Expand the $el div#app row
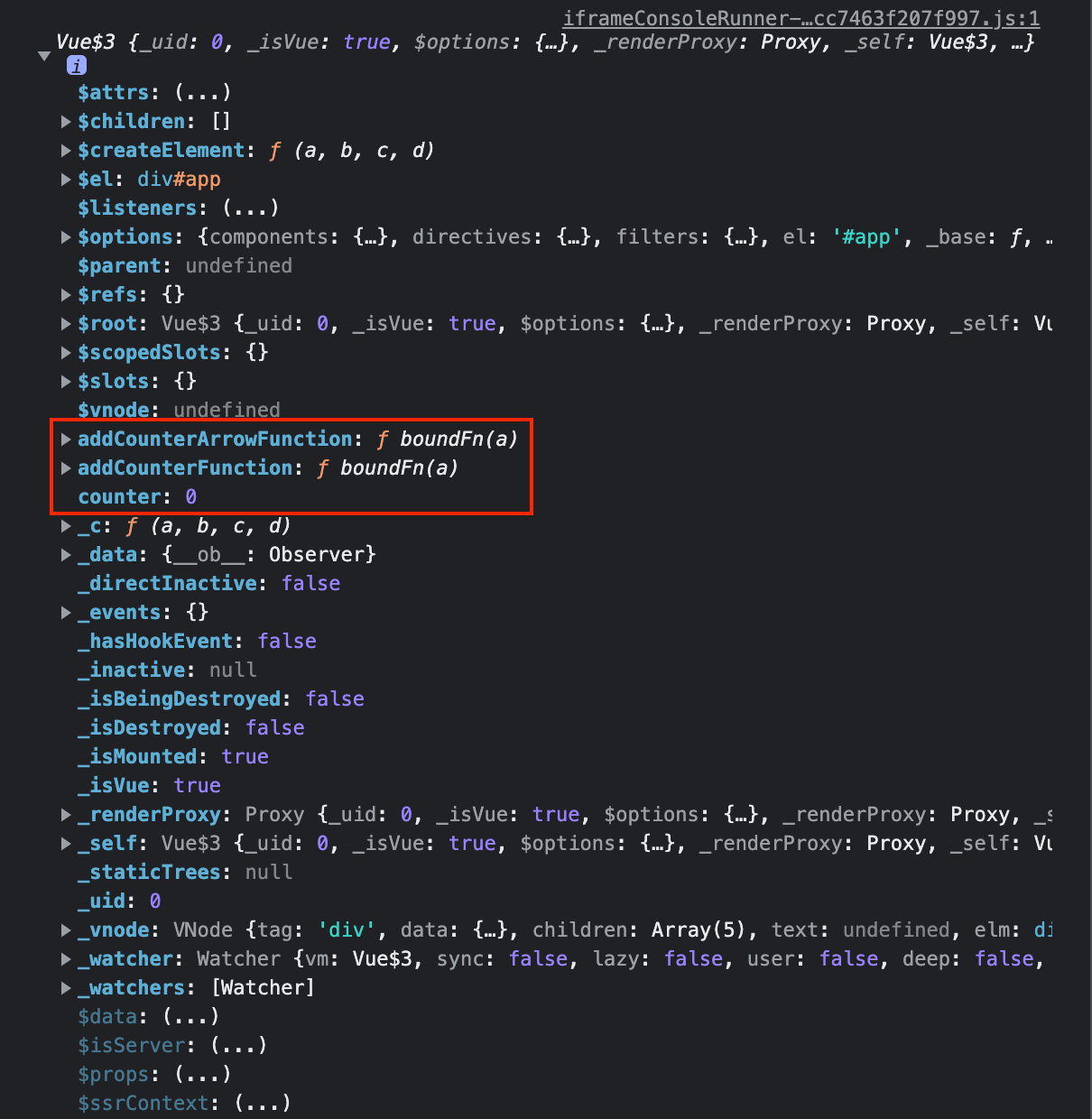Viewport: 1092px width, 1119px height. (66, 179)
